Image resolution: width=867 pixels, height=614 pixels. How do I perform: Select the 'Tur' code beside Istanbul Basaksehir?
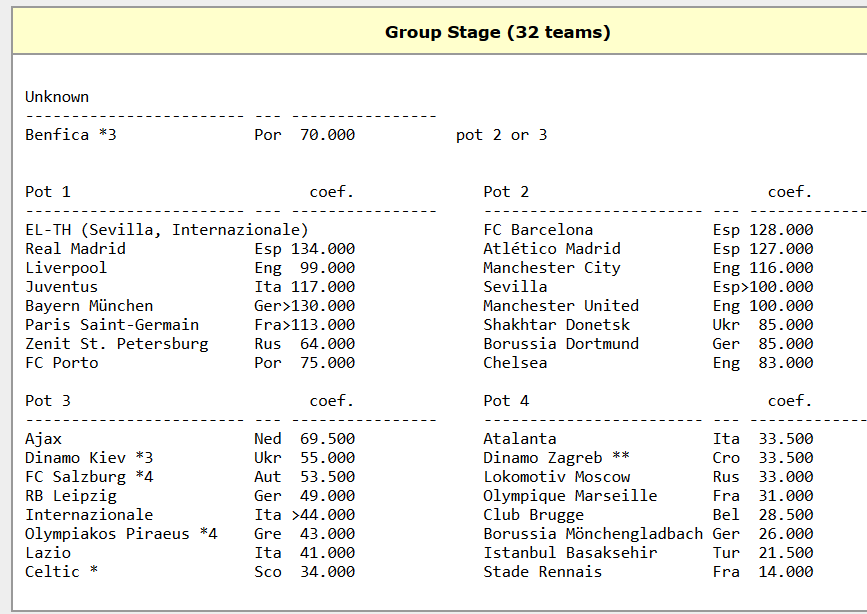coord(726,553)
